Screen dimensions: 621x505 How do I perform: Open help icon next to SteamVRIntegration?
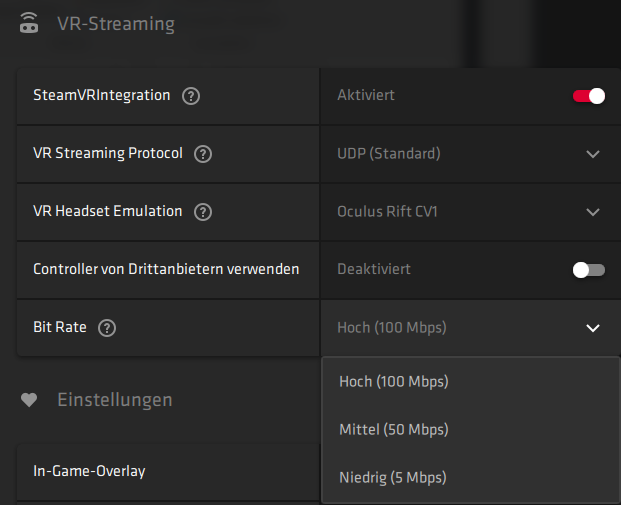pyautogui.click(x=192, y=96)
